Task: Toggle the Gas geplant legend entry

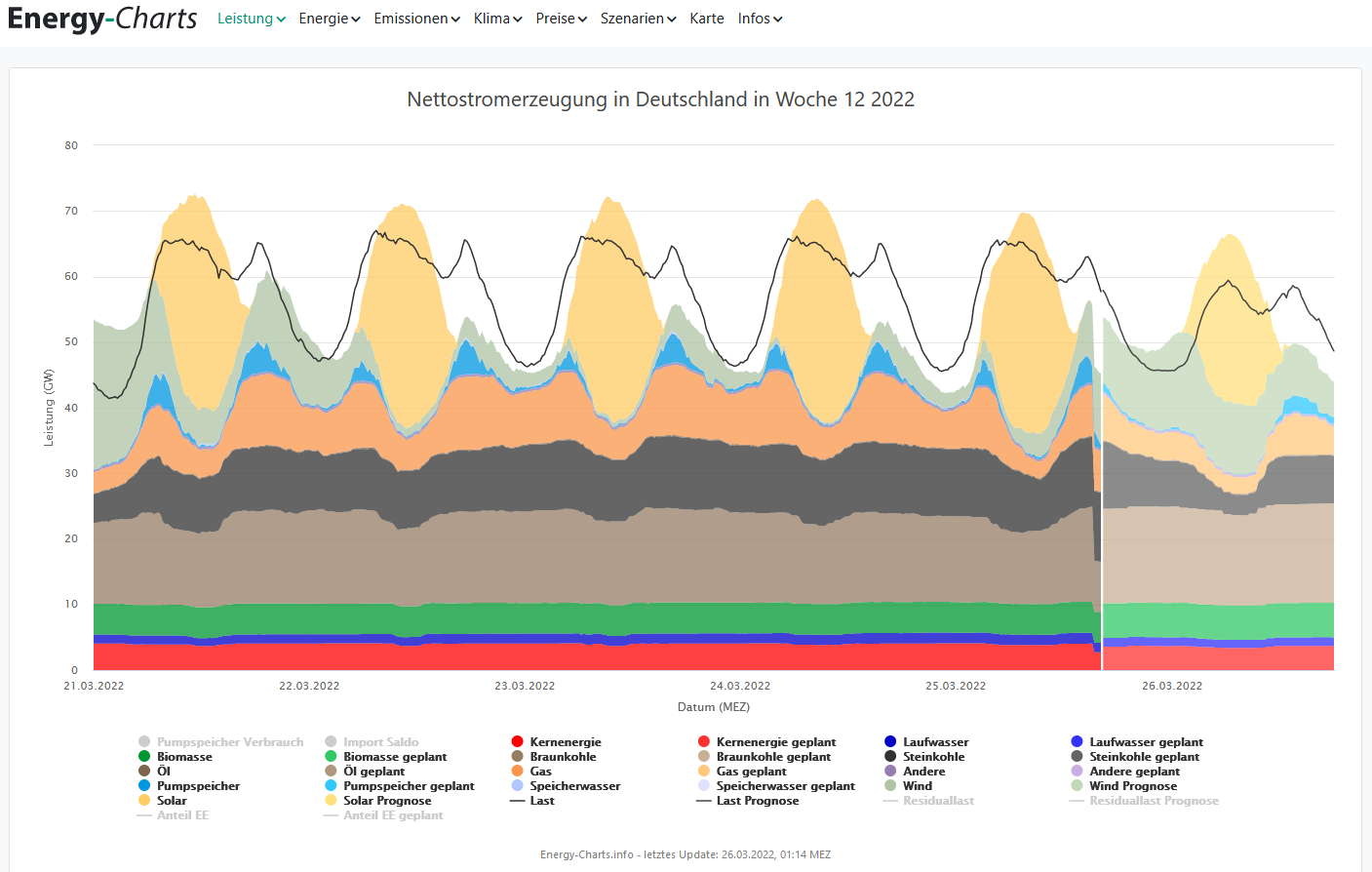Action: pyautogui.click(x=742, y=772)
